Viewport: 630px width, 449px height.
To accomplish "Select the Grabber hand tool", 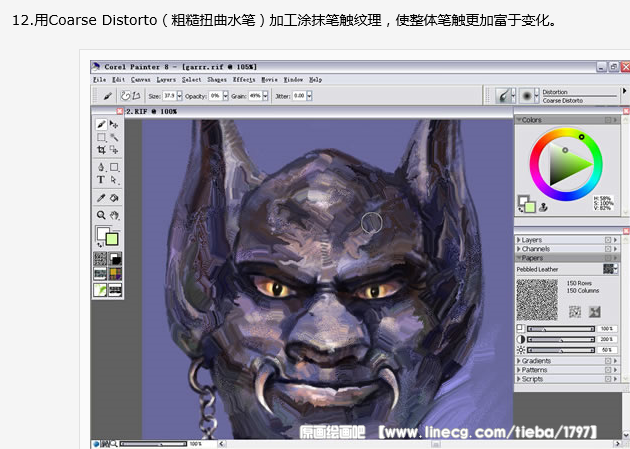I will (x=114, y=215).
